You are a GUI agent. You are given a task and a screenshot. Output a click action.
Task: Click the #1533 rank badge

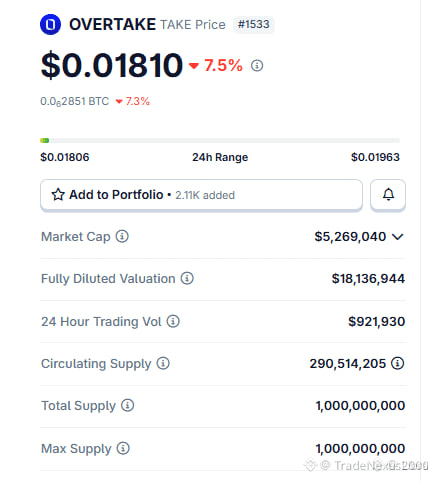[x=253, y=24]
